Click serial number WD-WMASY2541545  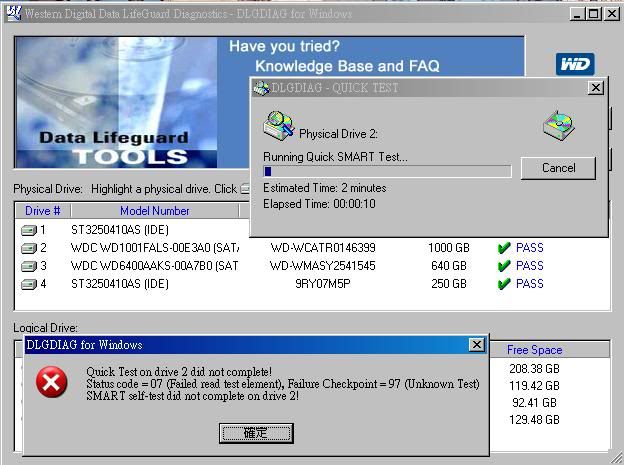pyautogui.click(x=323, y=266)
